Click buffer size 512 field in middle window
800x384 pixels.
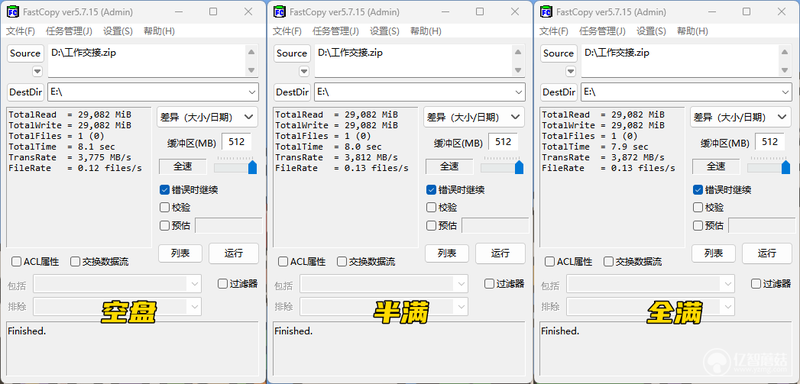click(503, 142)
